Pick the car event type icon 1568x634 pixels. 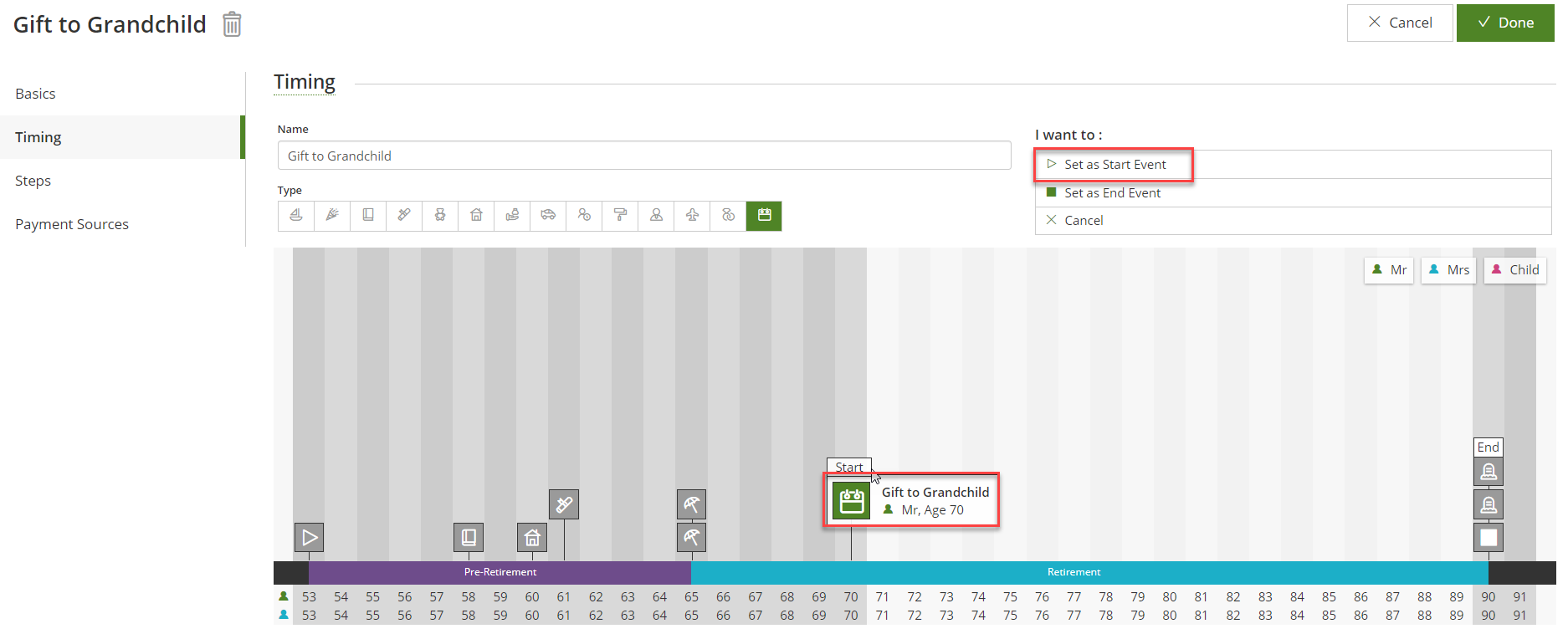point(548,216)
